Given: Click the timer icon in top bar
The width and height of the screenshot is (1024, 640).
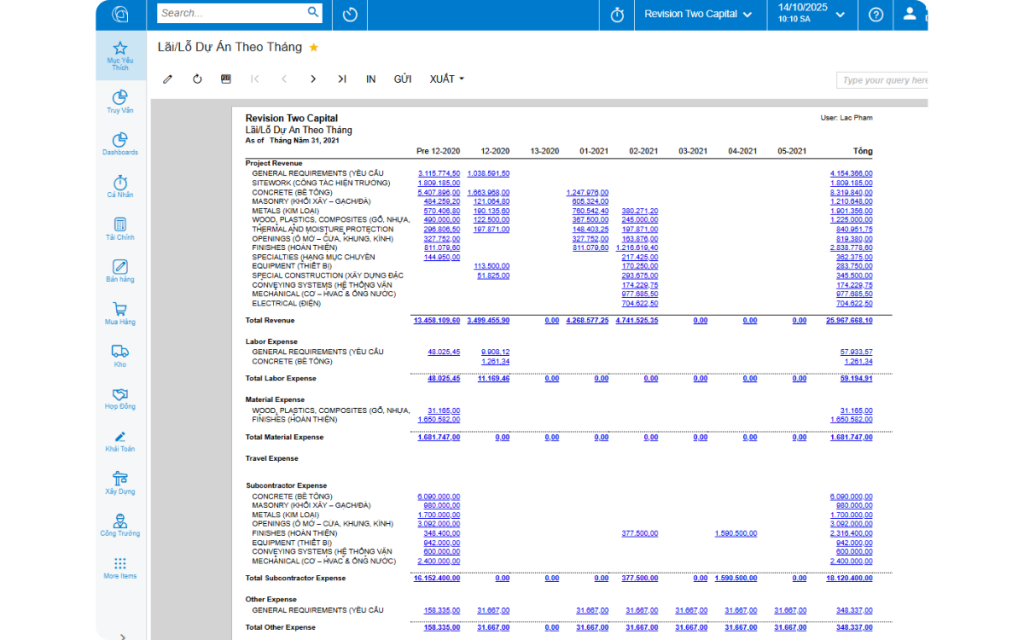Looking at the screenshot, I should (617, 14).
